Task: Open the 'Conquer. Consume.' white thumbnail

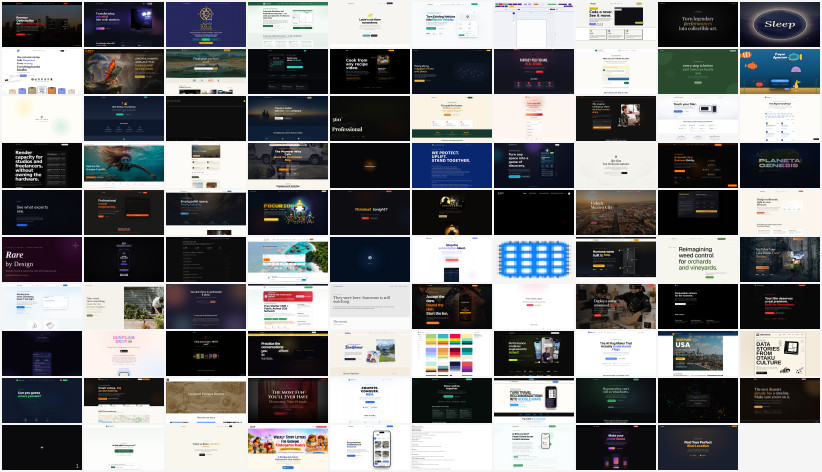Action: pos(370,401)
